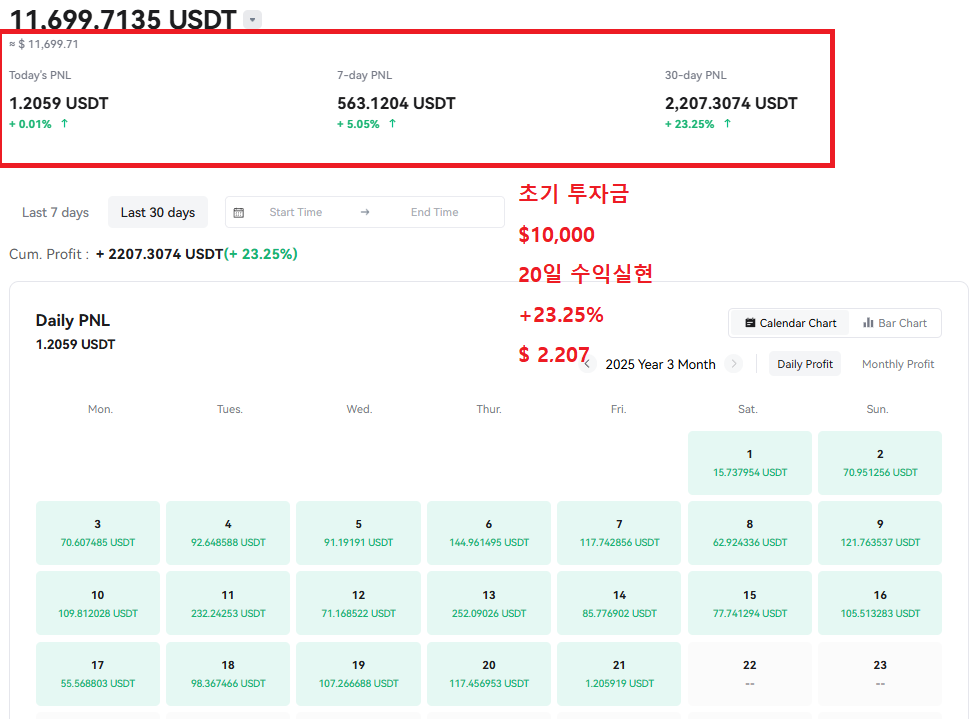Go to the next month arrow
This screenshot has height=719, width=978.
click(x=734, y=364)
